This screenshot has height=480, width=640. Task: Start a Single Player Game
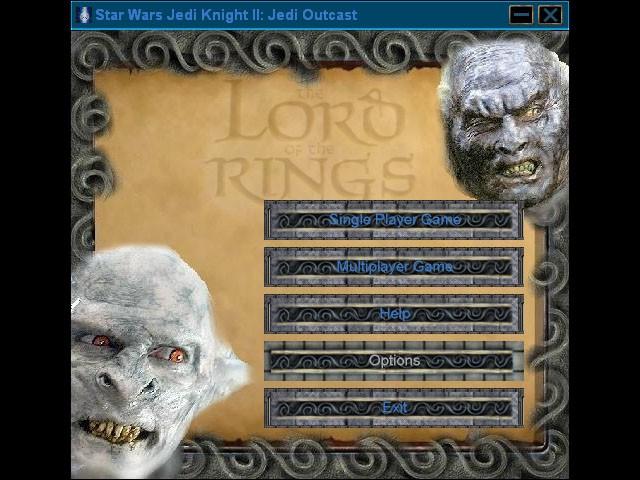point(394,220)
